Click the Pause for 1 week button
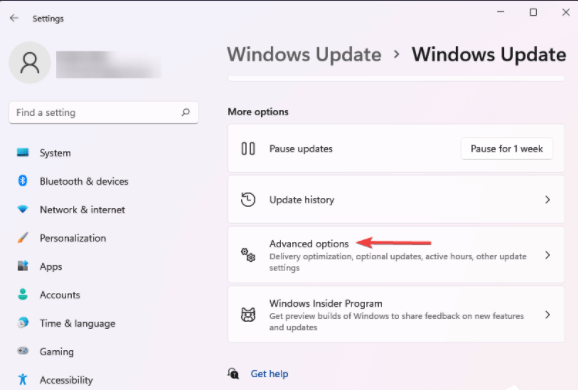This screenshot has height=390, width=578. 507,149
